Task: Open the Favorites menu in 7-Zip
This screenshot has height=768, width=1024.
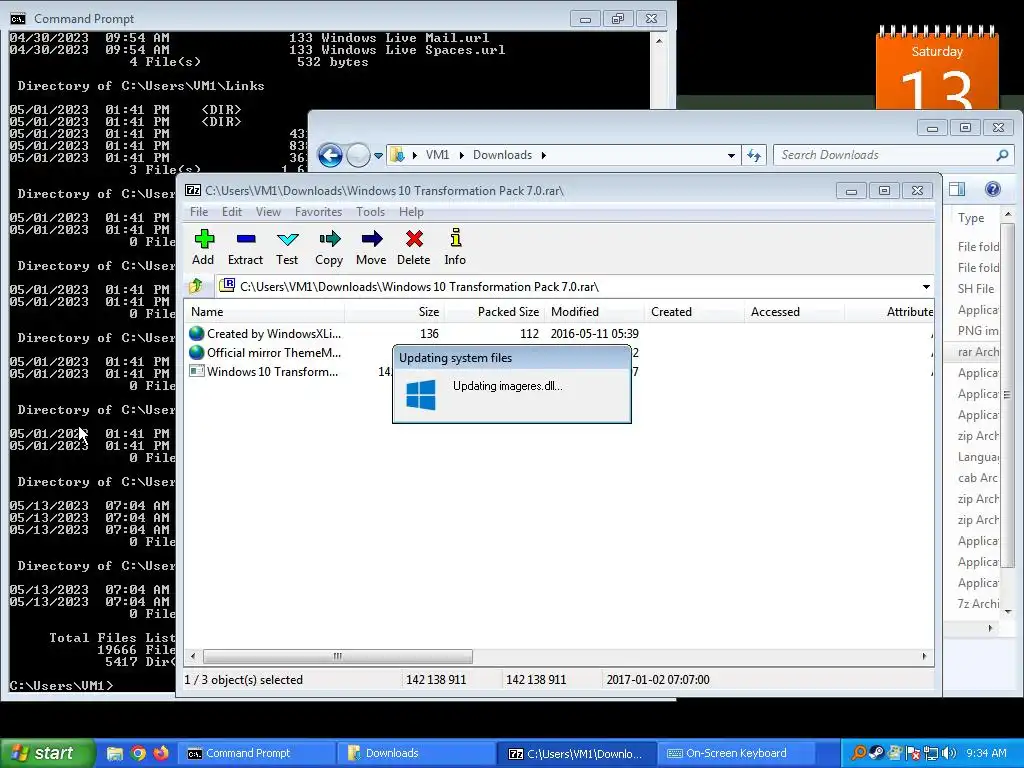Action: (x=318, y=212)
